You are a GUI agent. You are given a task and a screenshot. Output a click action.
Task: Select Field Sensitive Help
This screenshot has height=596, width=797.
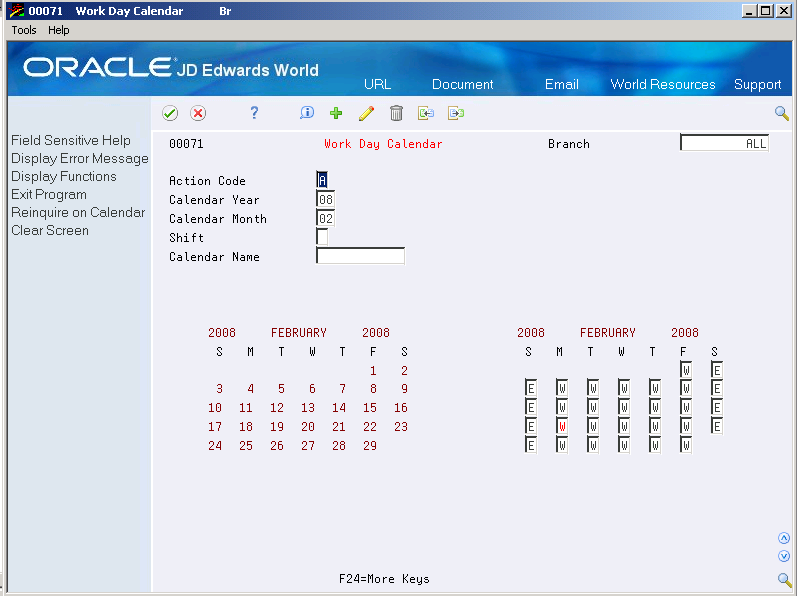coord(71,140)
